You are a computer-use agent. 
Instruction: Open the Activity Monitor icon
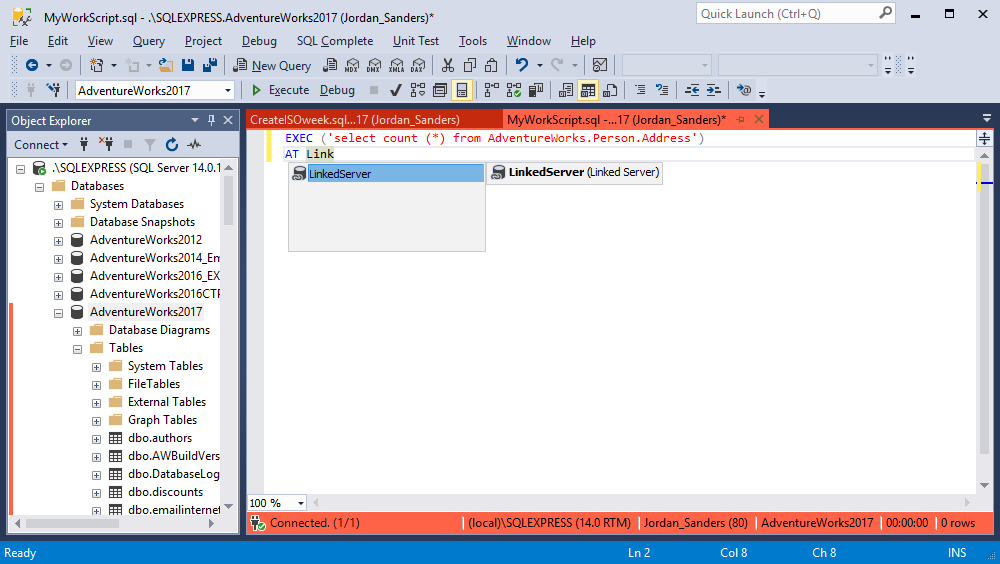click(x=599, y=65)
